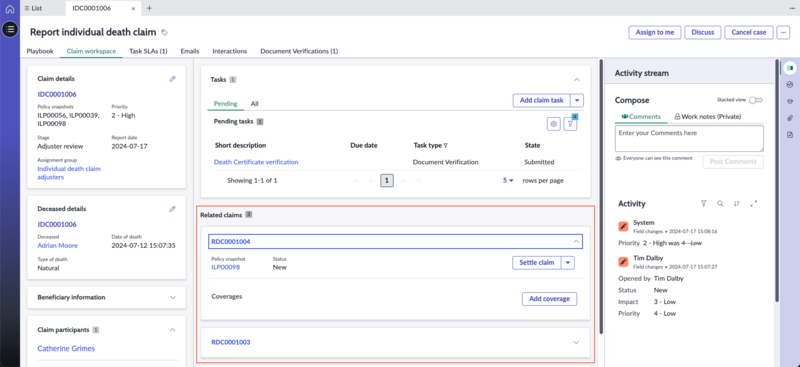Open the RDC0001004 claim link
Viewport: 800px width, 367px height.
point(231,241)
